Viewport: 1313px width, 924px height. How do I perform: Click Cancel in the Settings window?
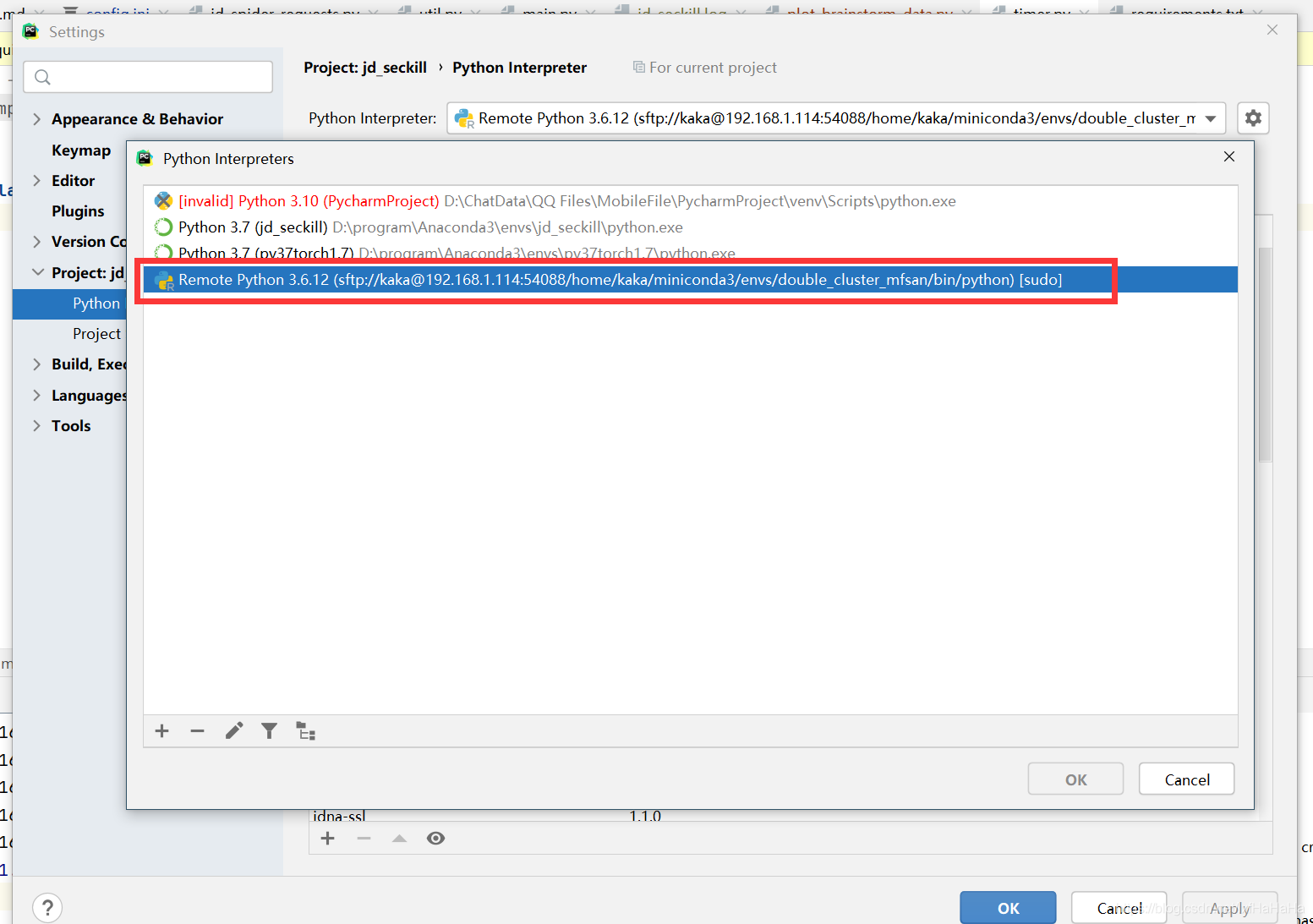click(x=1119, y=908)
